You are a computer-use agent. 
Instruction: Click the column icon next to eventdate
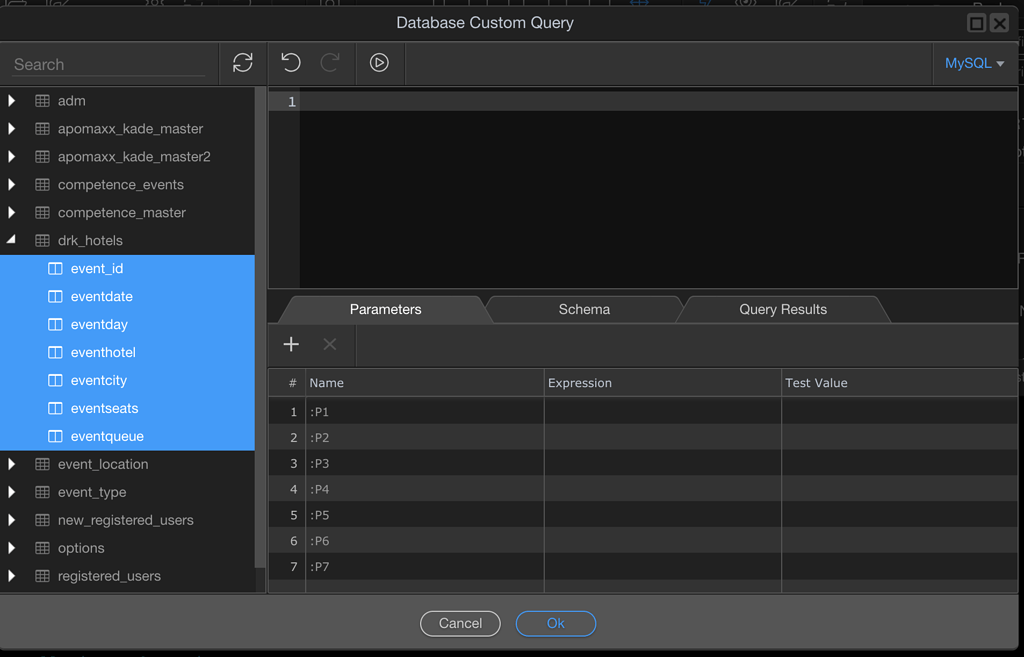coord(55,296)
